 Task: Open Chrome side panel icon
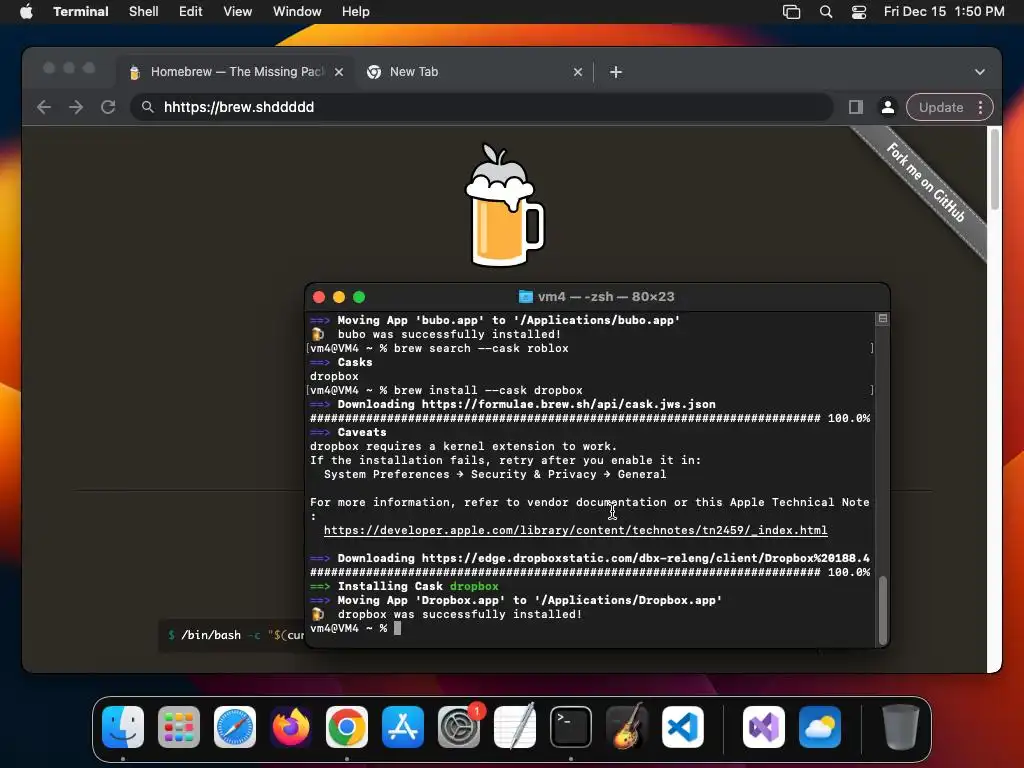pos(856,107)
